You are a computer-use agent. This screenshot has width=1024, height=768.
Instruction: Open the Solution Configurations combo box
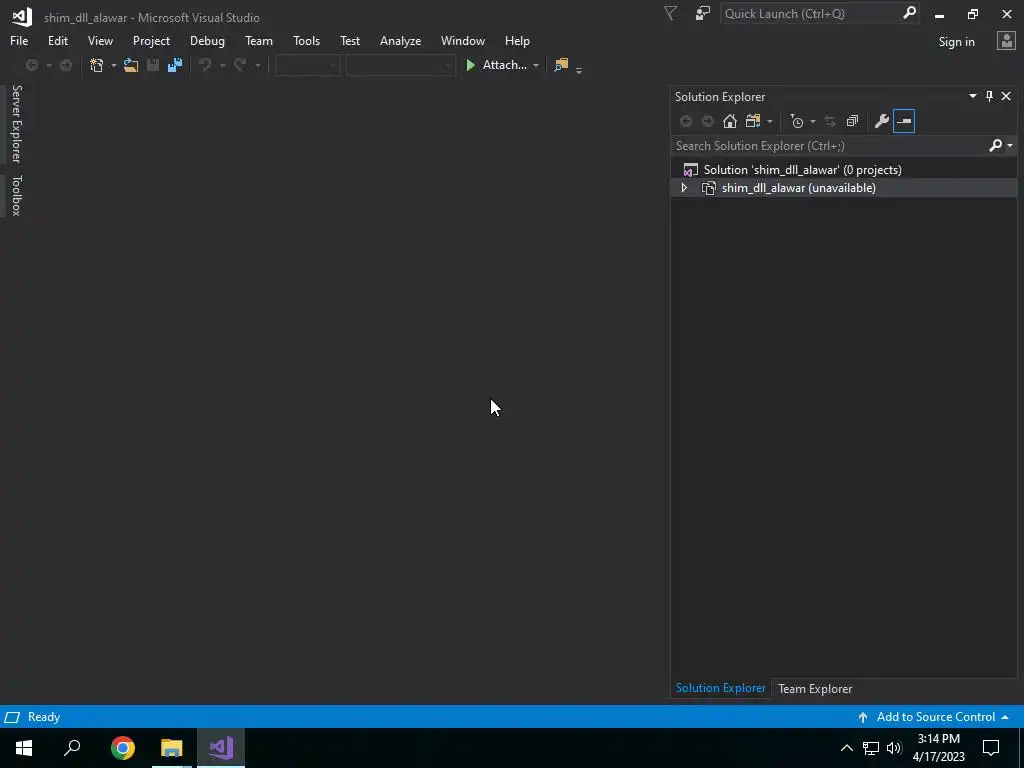click(x=307, y=65)
